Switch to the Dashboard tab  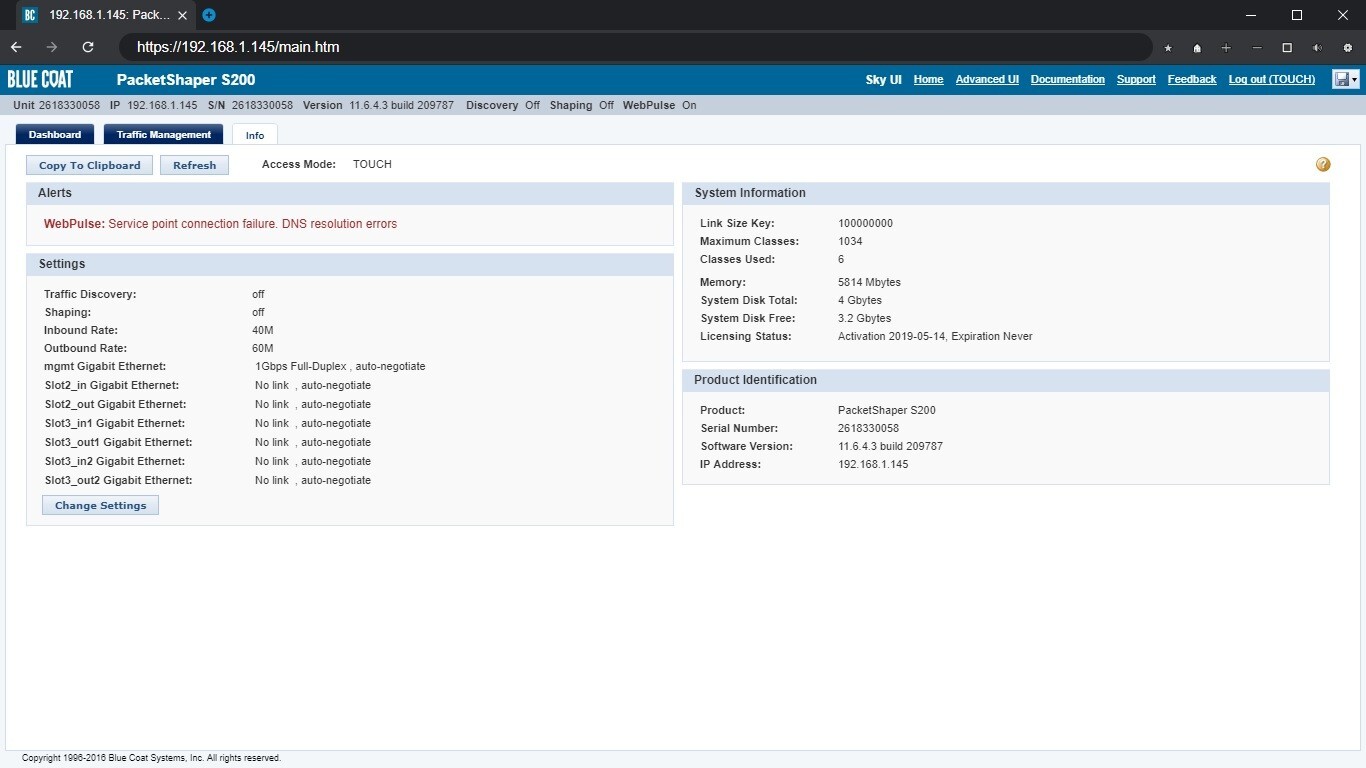click(55, 135)
